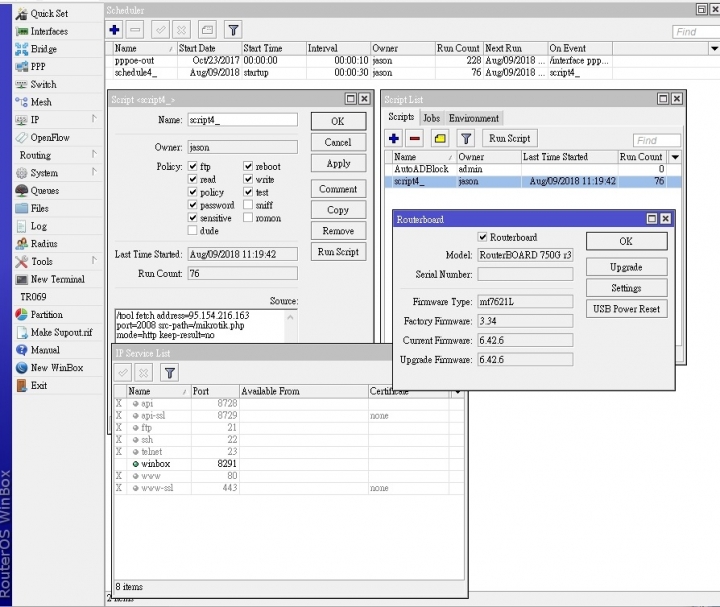Open PPP sidebar entry
This screenshot has width=720, height=607.
(38, 67)
